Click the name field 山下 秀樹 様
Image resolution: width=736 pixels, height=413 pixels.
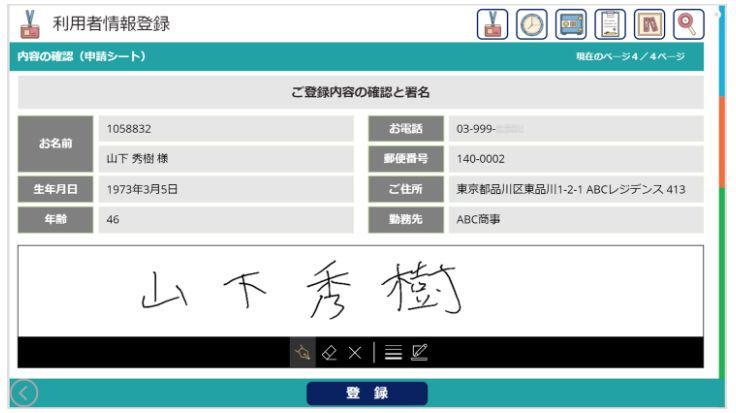[226, 159]
